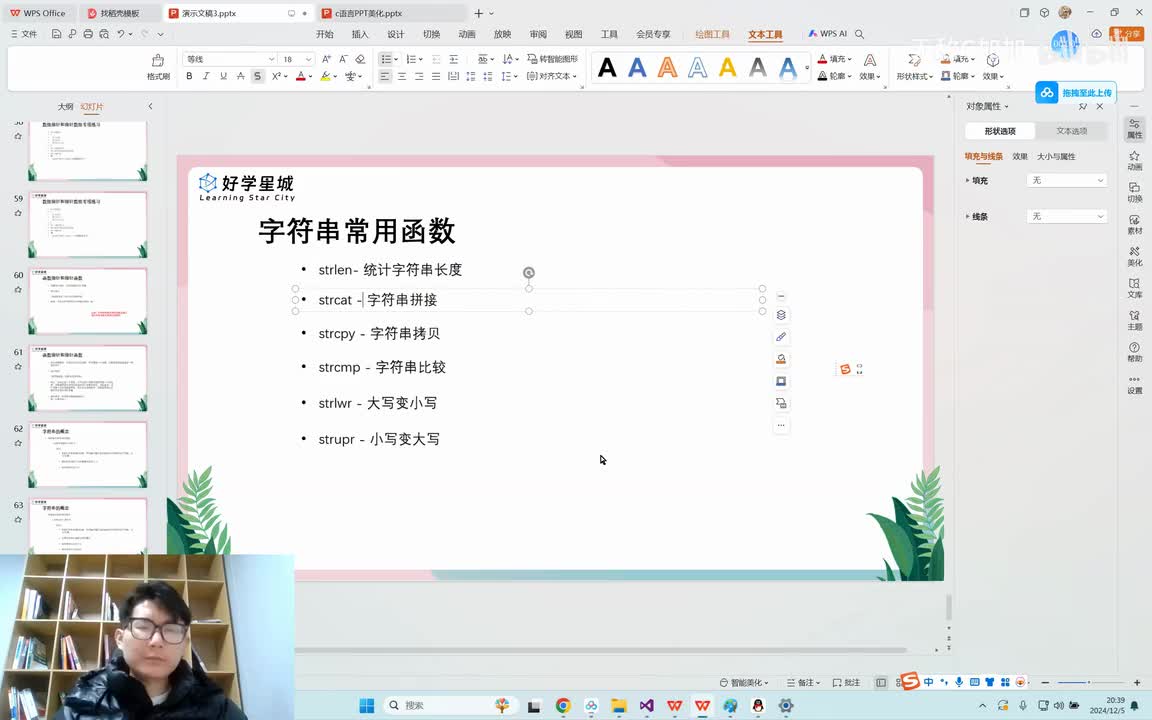1152x720 pixels.
Task: Open 对齐文本 align text dropdown
Action: click(552, 76)
